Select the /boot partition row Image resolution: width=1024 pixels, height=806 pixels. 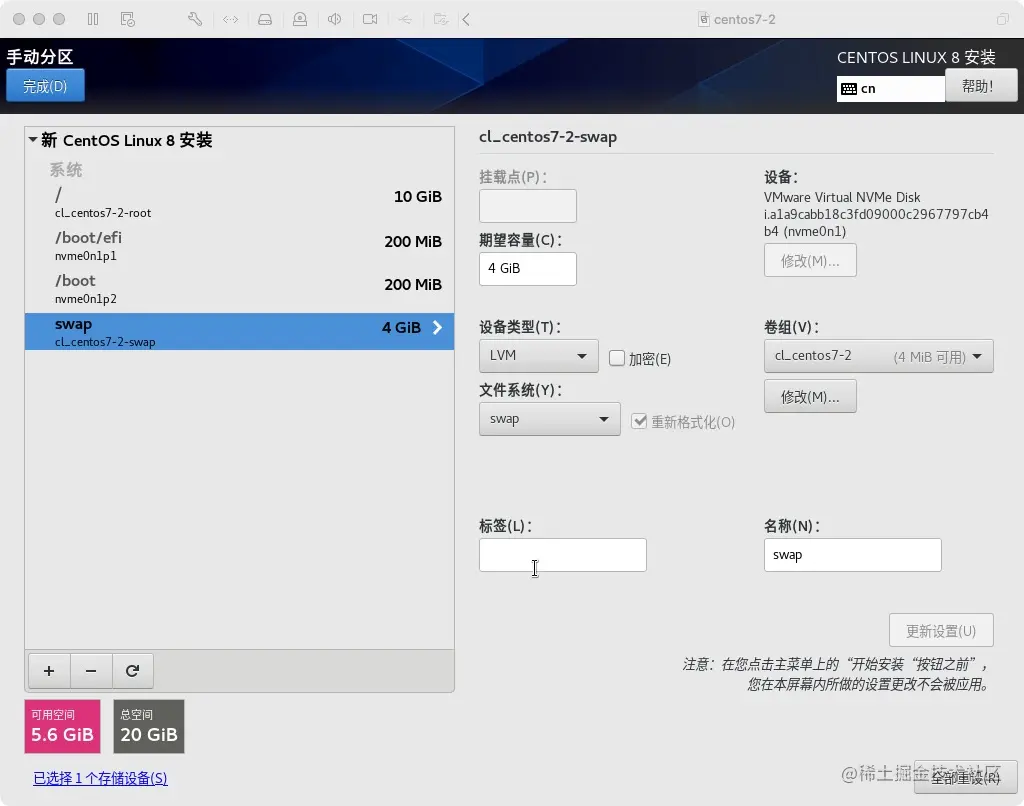pos(240,289)
